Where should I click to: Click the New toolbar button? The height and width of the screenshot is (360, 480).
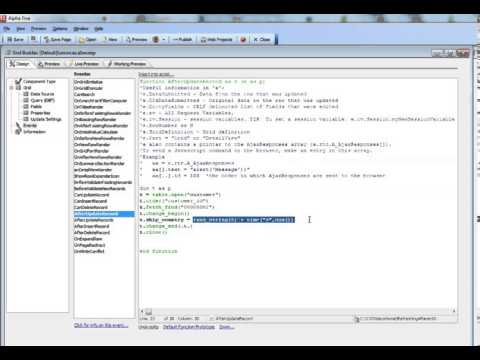110,39
